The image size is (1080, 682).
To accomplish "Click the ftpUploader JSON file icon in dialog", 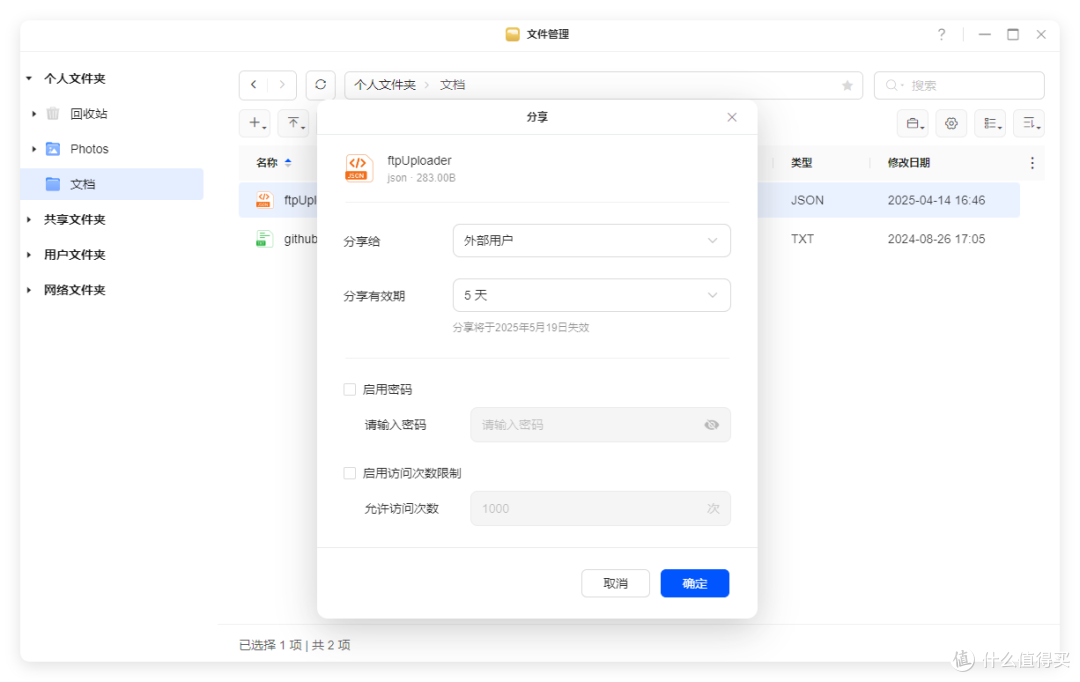I will pyautogui.click(x=359, y=168).
